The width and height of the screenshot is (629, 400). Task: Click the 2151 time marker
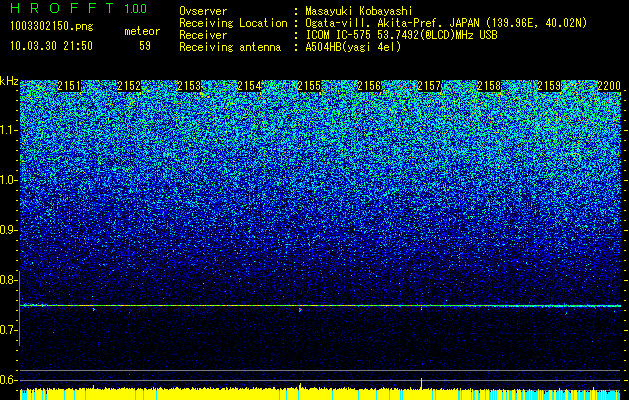(69, 86)
